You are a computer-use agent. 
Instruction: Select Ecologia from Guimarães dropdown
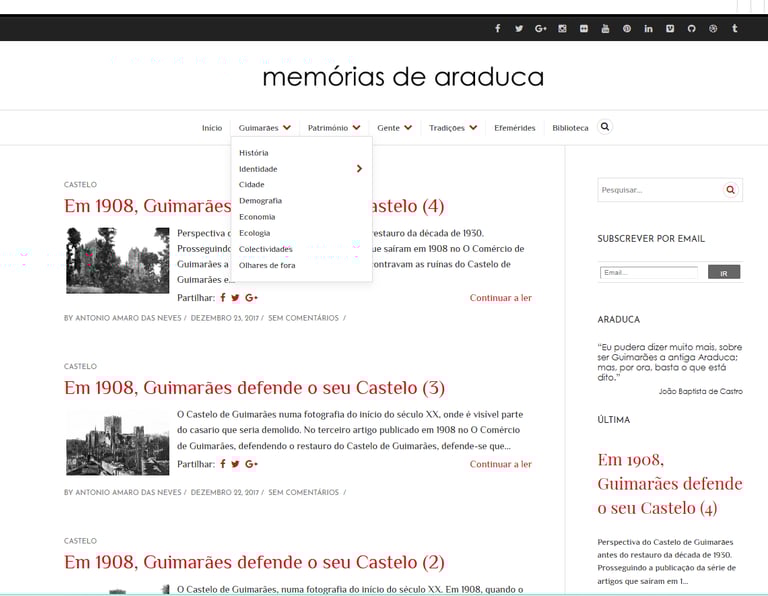tap(255, 233)
